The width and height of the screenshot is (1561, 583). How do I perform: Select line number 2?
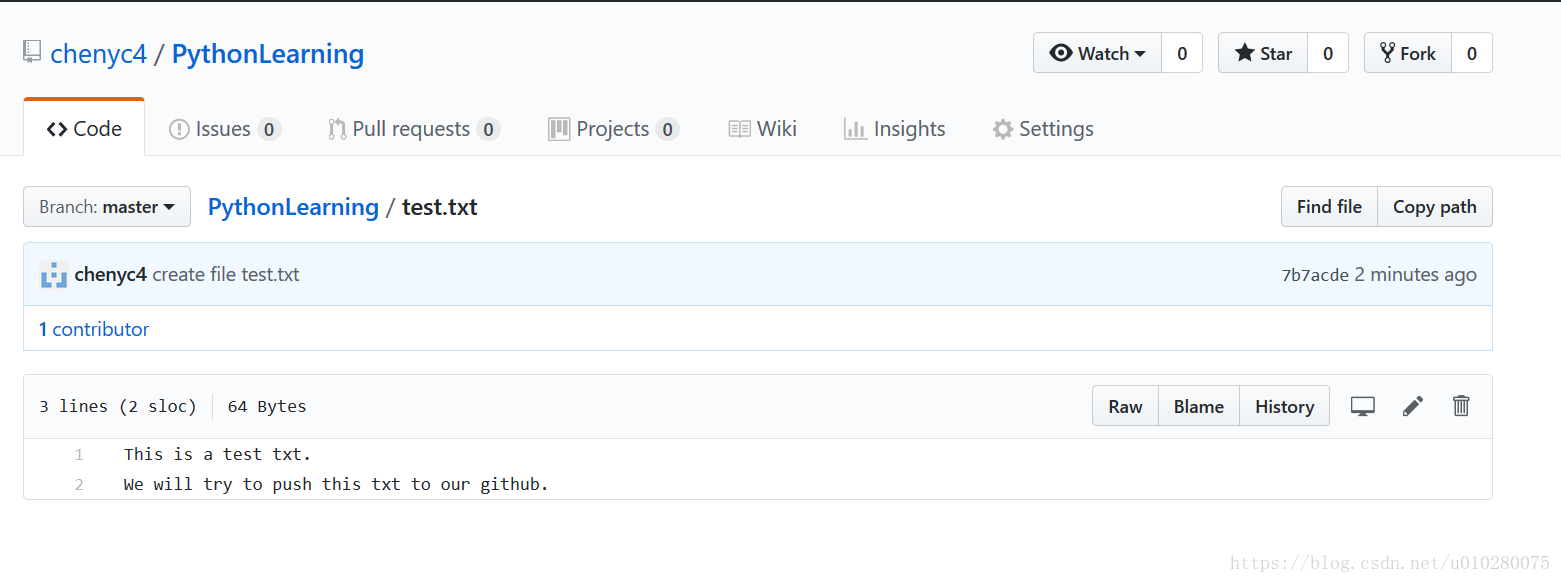[x=78, y=484]
